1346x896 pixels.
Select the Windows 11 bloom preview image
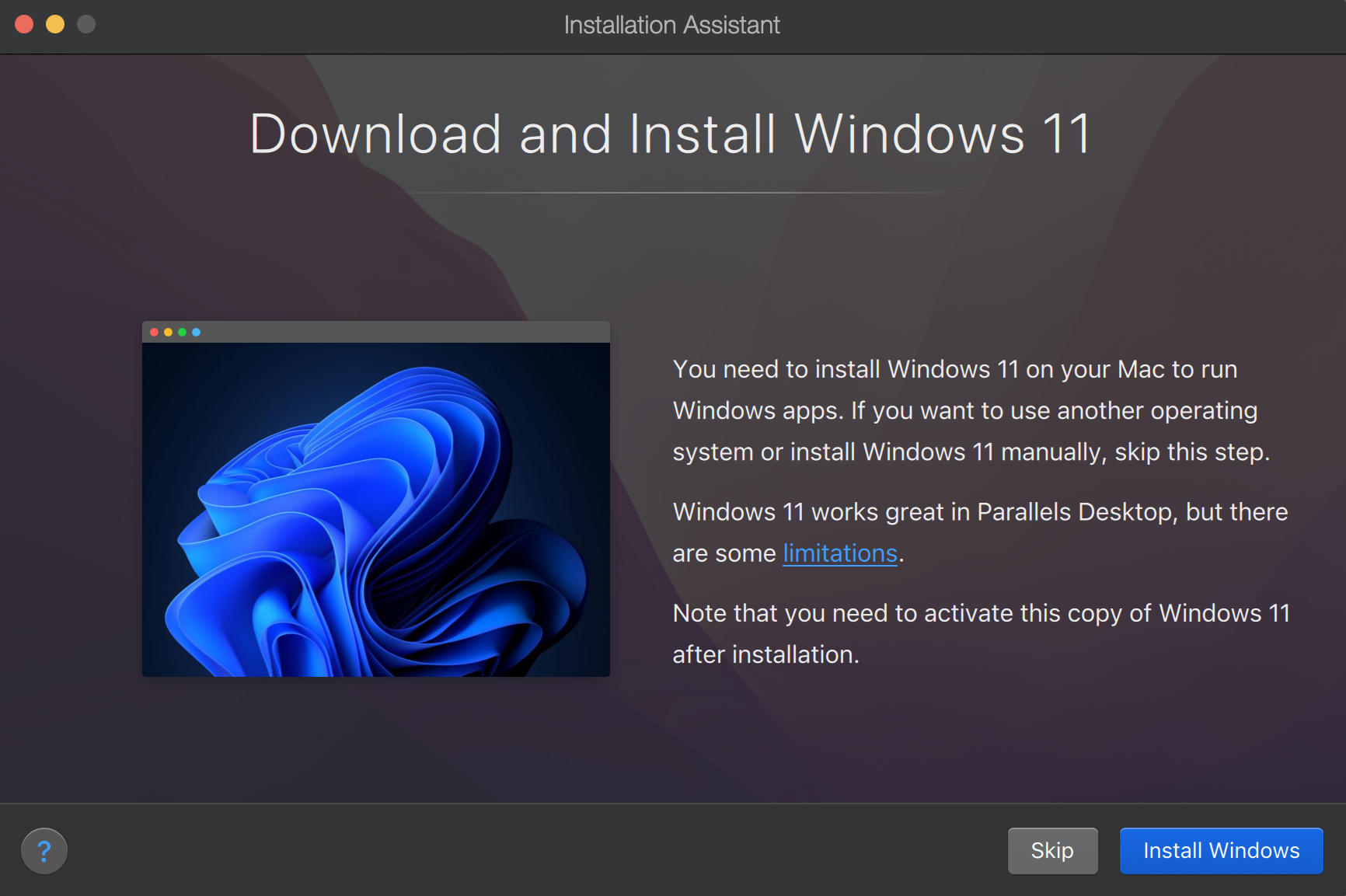[375, 509]
